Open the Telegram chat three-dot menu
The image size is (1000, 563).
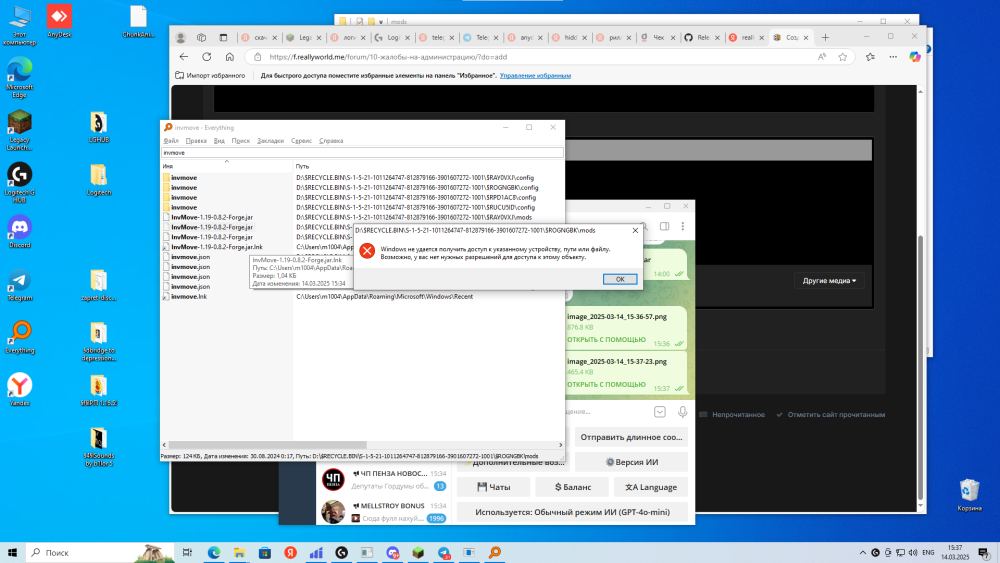682,226
